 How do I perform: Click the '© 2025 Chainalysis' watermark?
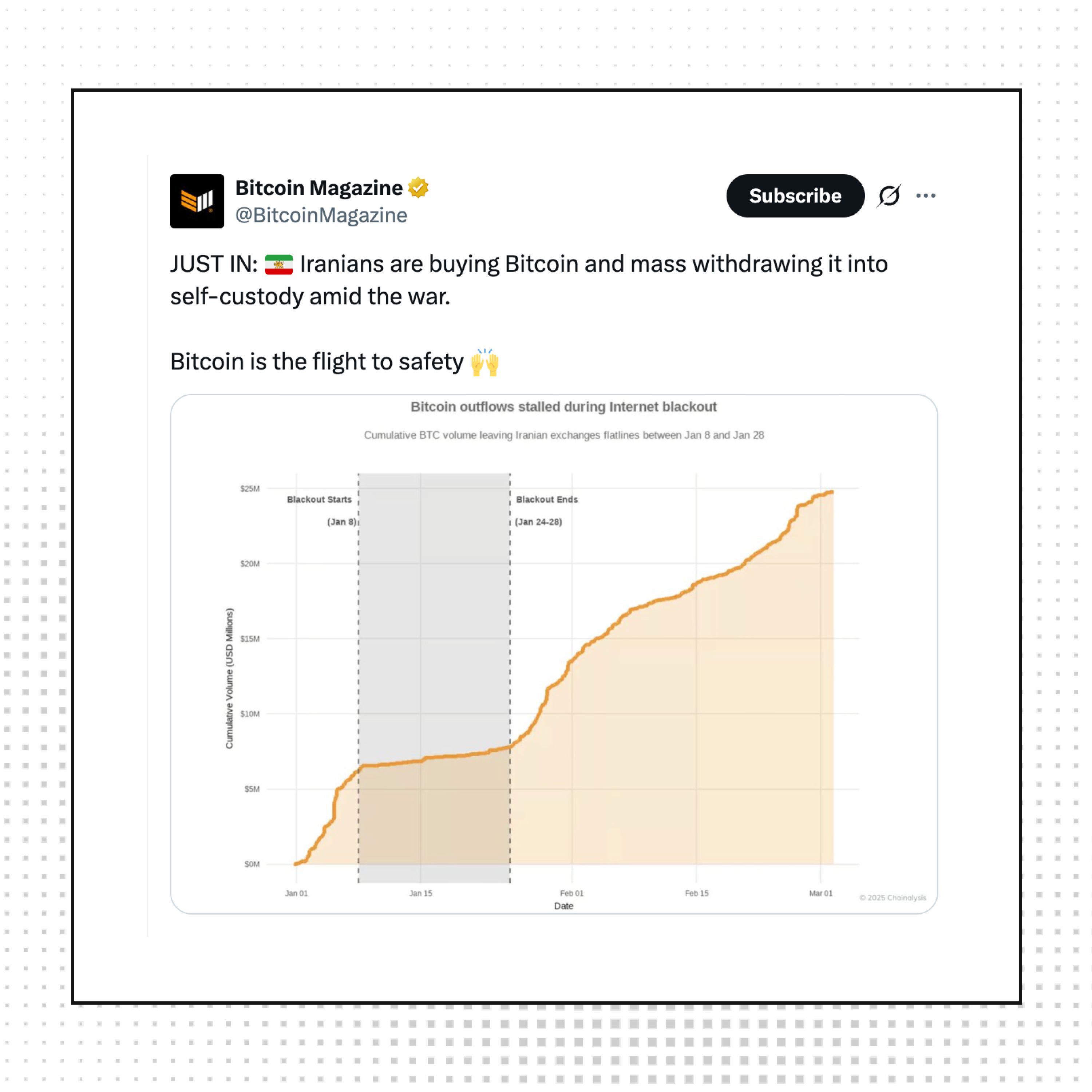pyautogui.click(x=893, y=898)
